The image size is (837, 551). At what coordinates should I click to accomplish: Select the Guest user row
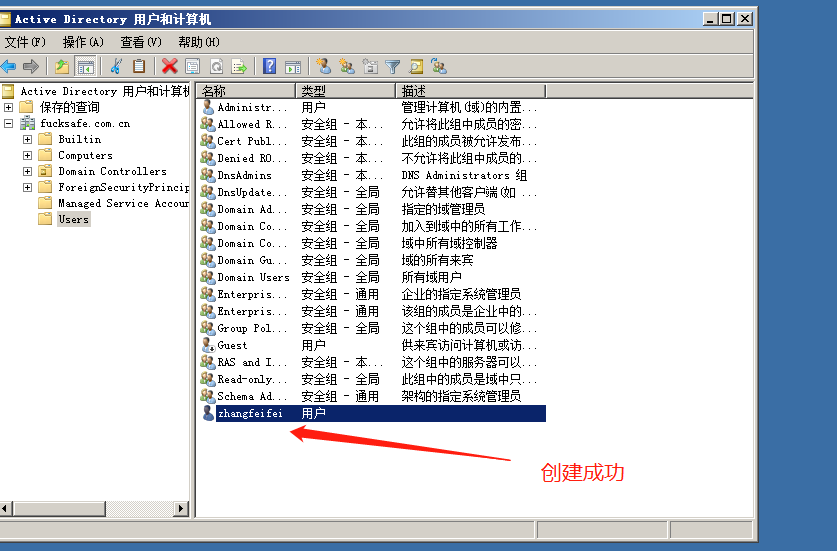(372, 345)
